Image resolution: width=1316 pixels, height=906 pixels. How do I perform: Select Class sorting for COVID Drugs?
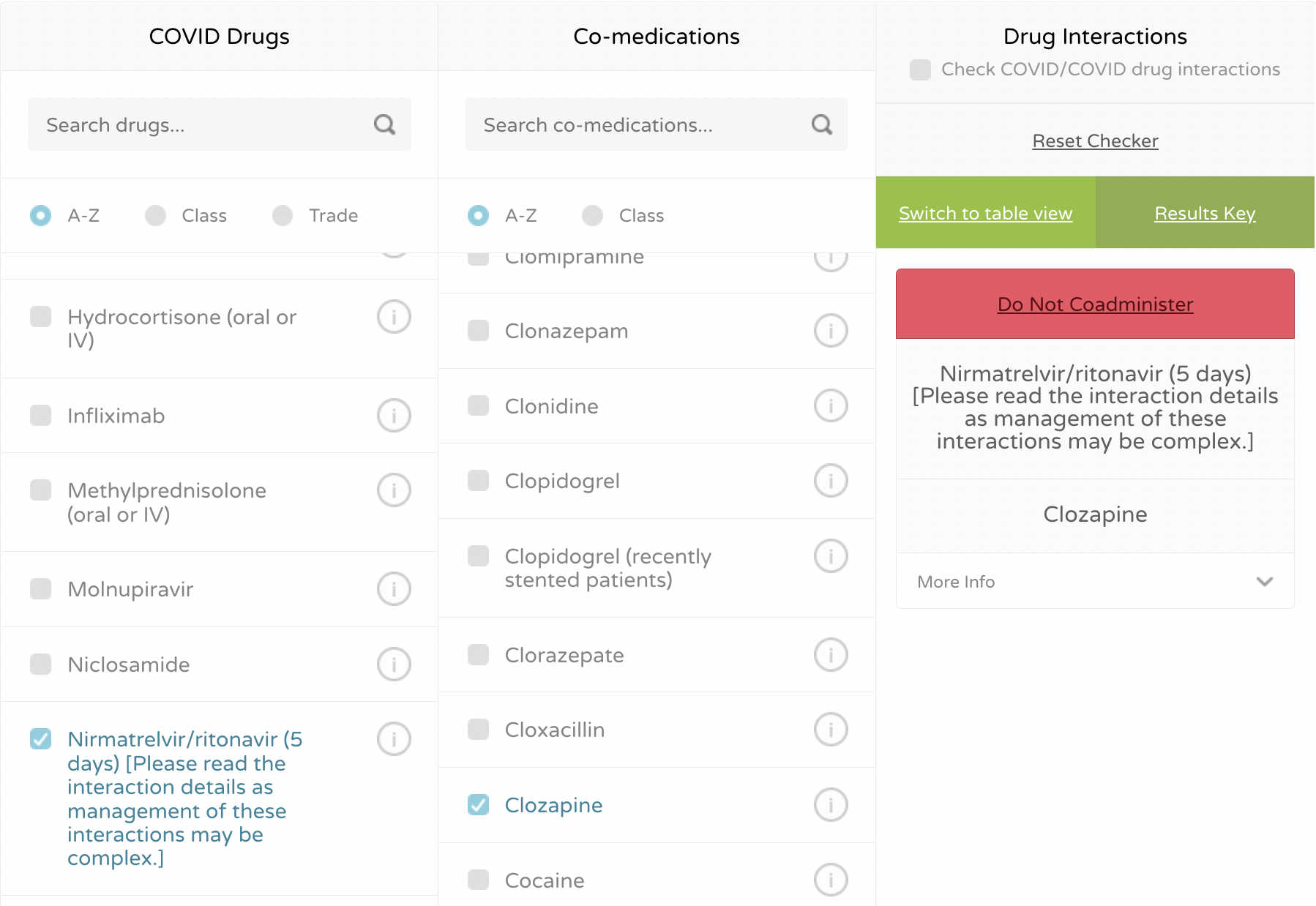coord(155,215)
